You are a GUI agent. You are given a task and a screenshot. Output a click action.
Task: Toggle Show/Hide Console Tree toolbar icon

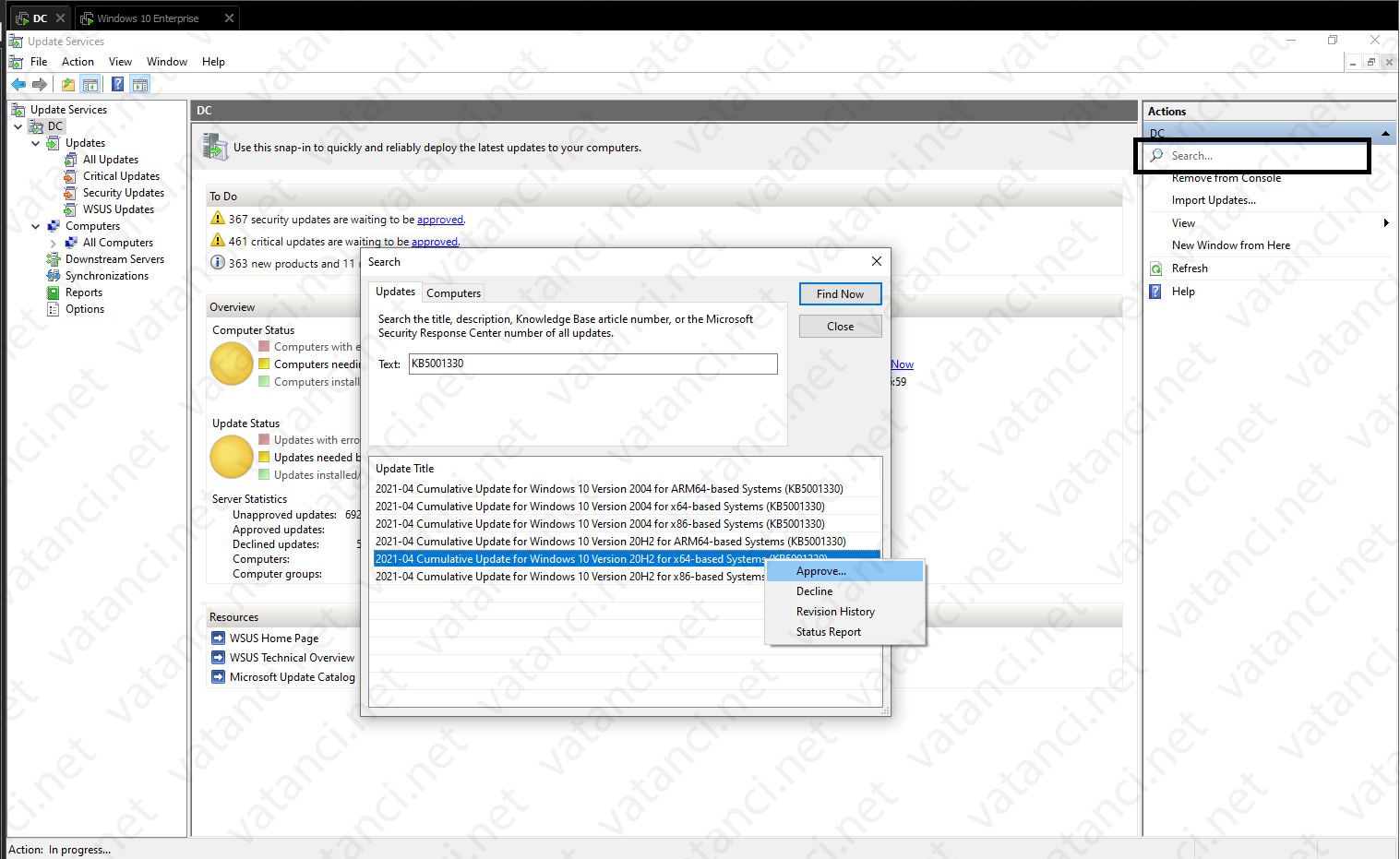coord(90,84)
